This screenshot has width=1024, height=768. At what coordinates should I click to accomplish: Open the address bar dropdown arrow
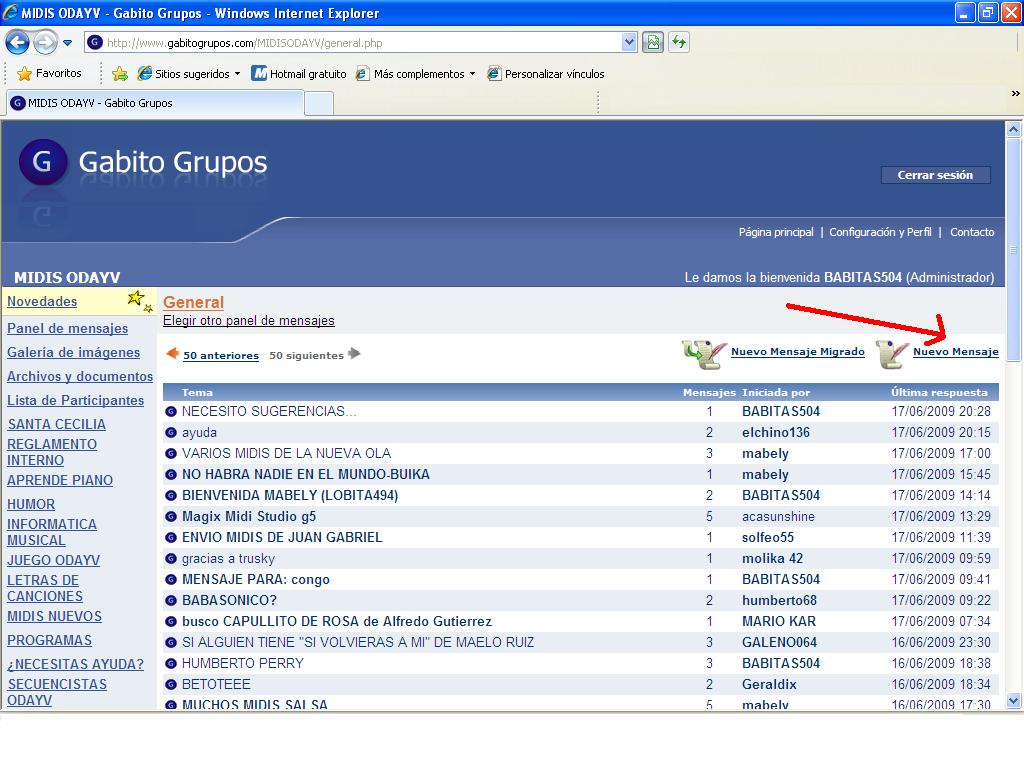(x=629, y=43)
